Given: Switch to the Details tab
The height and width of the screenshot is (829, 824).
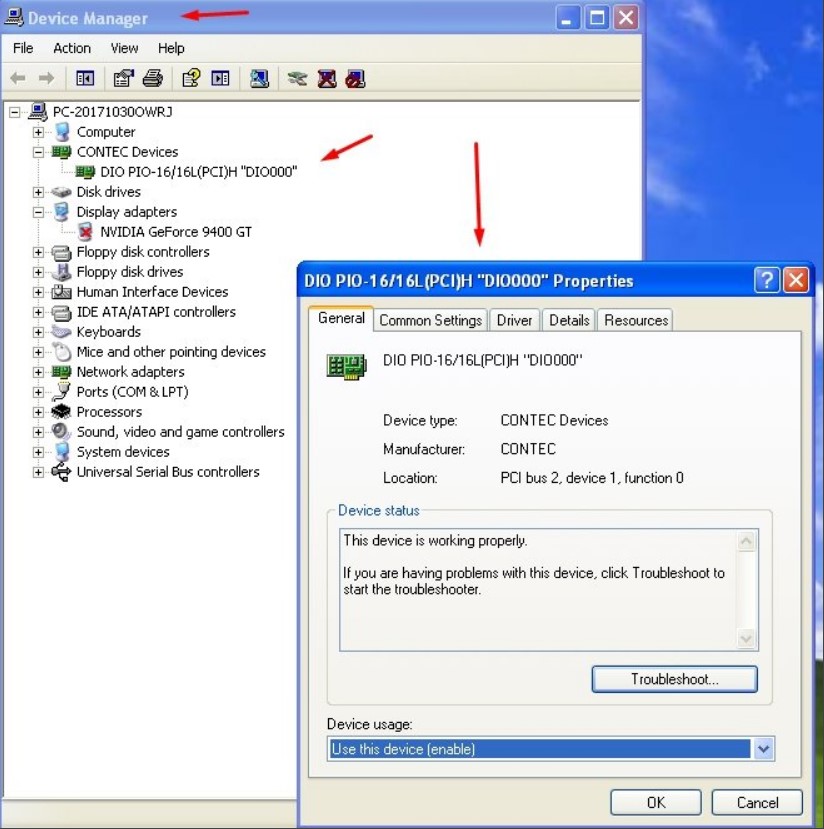Looking at the screenshot, I should coord(569,320).
